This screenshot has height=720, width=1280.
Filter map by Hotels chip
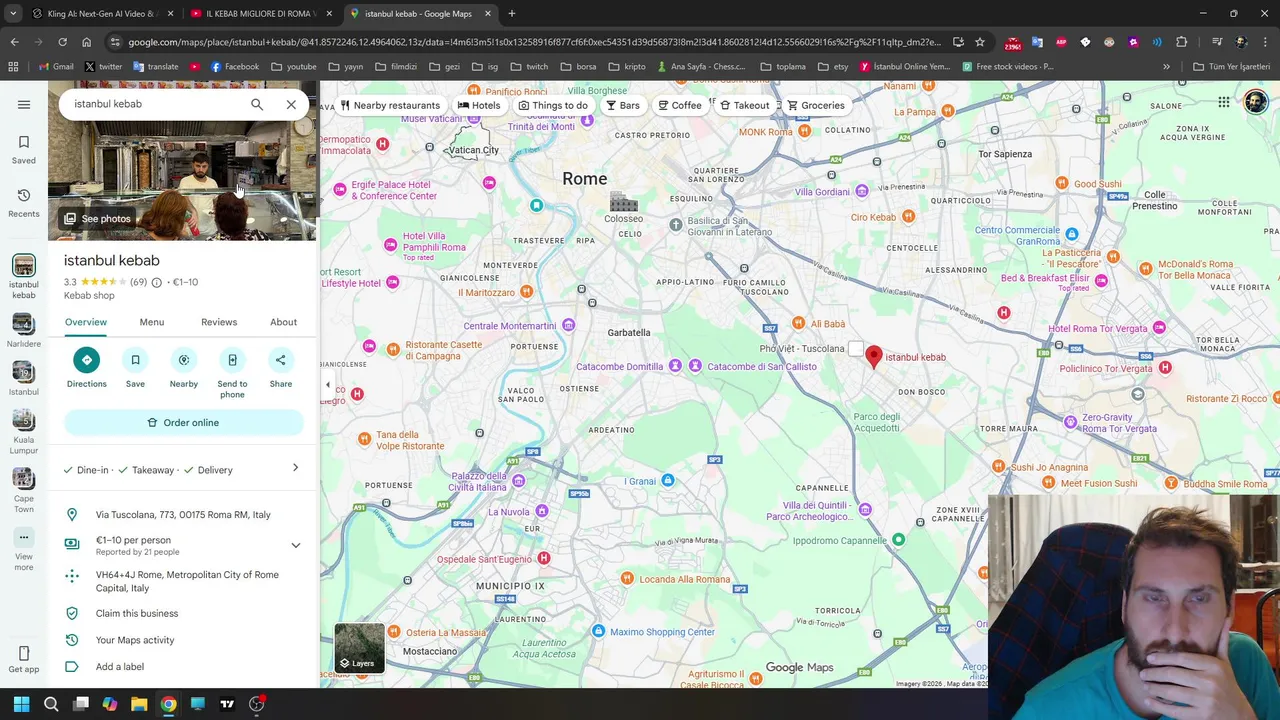[x=479, y=105]
